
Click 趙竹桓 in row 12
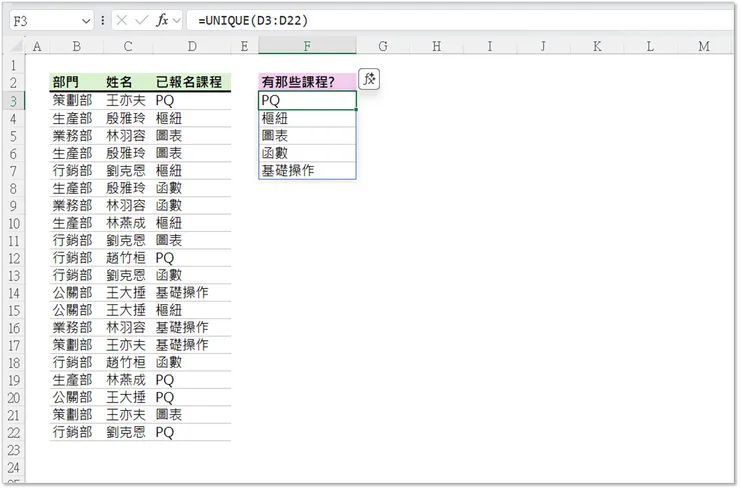(126, 258)
